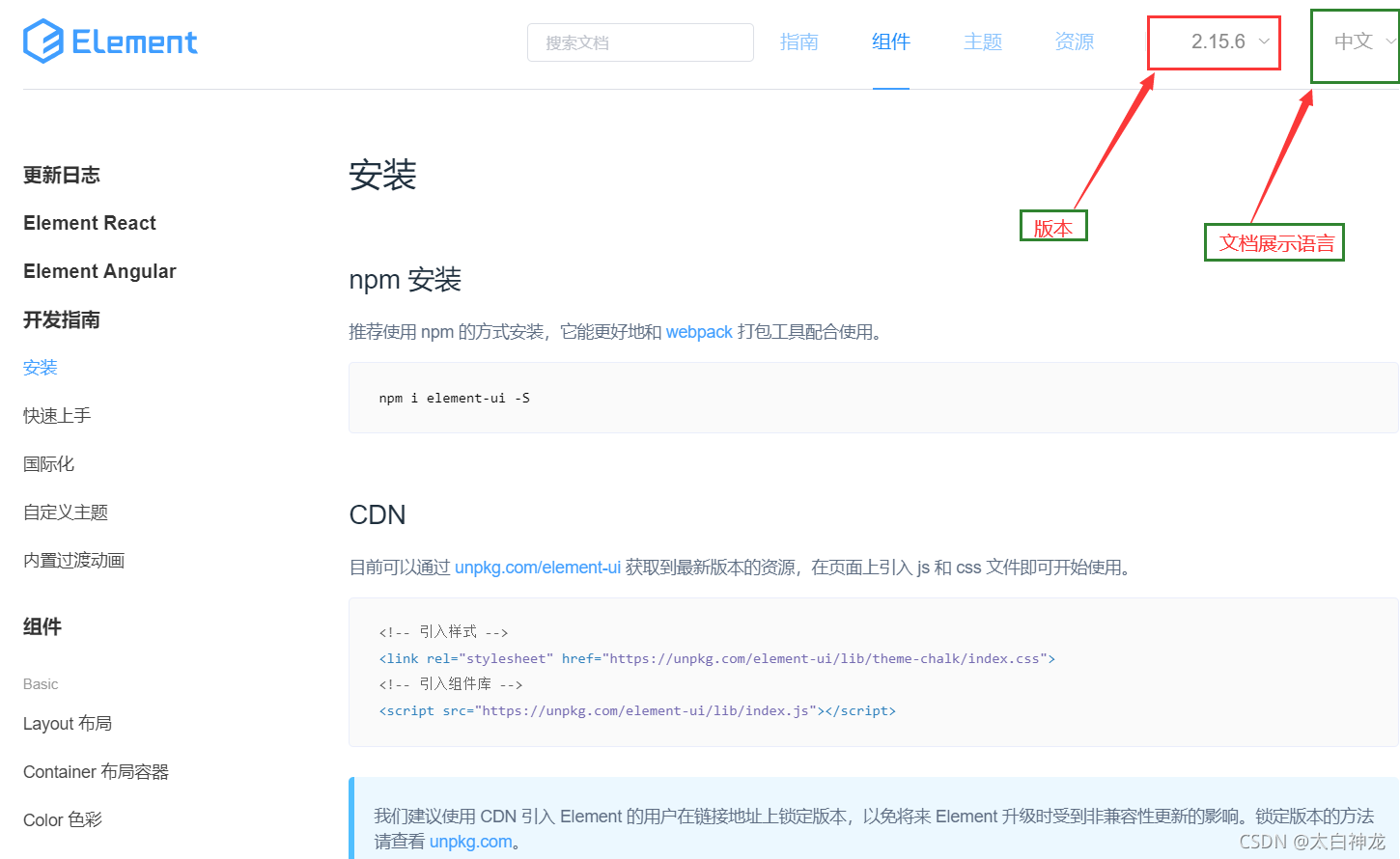Click the npm i element-ui -S code
The height and width of the screenshot is (859, 1400).
pos(455,398)
